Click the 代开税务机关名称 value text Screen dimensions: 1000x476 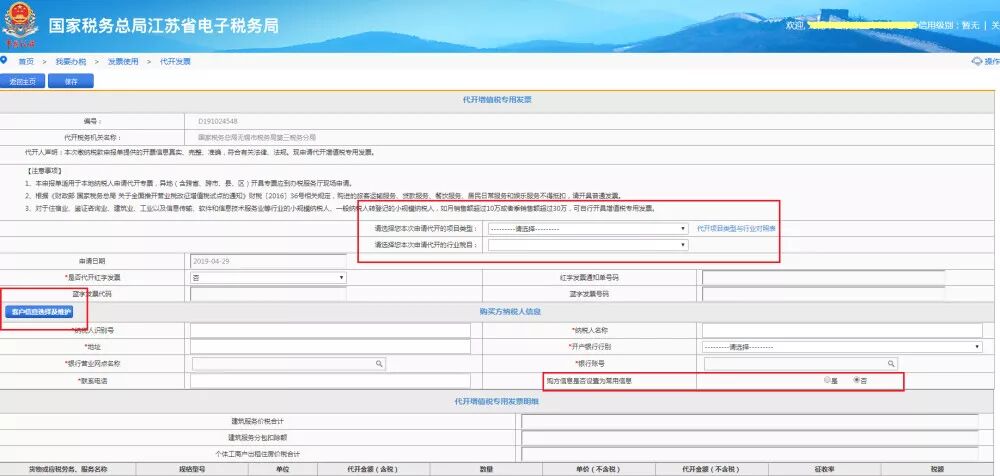[256, 138]
